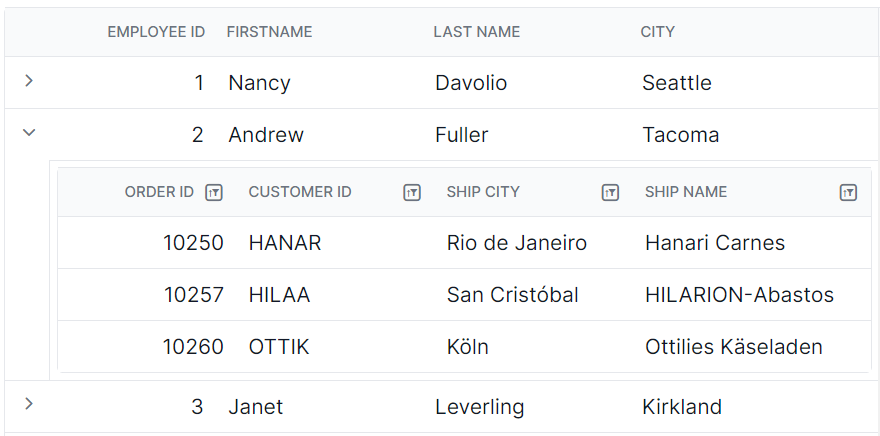The height and width of the screenshot is (436, 880).
Task: Open filter menu for Ship City column
Action: tap(610, 192)
